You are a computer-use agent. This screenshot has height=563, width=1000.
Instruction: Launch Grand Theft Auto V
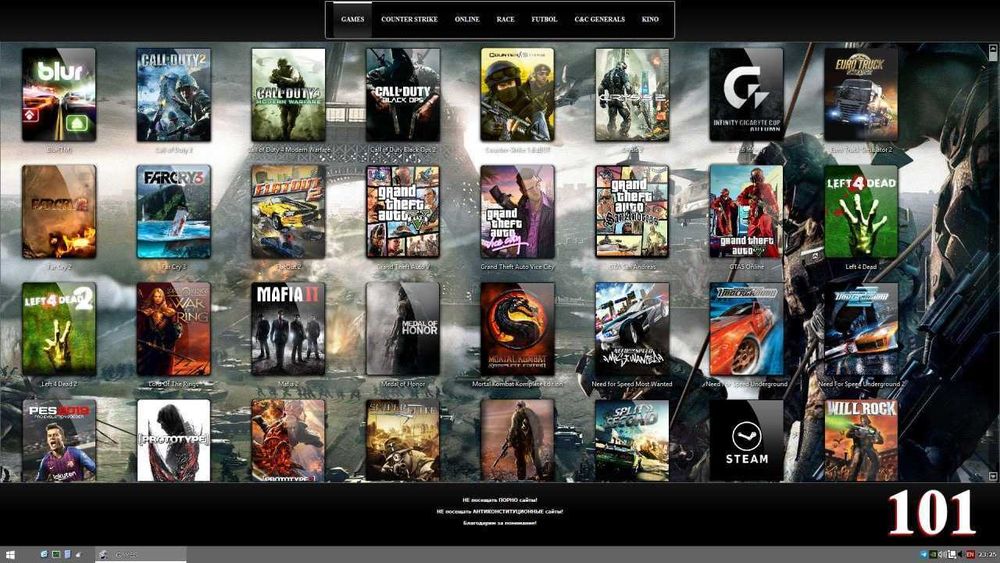[403, 212]
